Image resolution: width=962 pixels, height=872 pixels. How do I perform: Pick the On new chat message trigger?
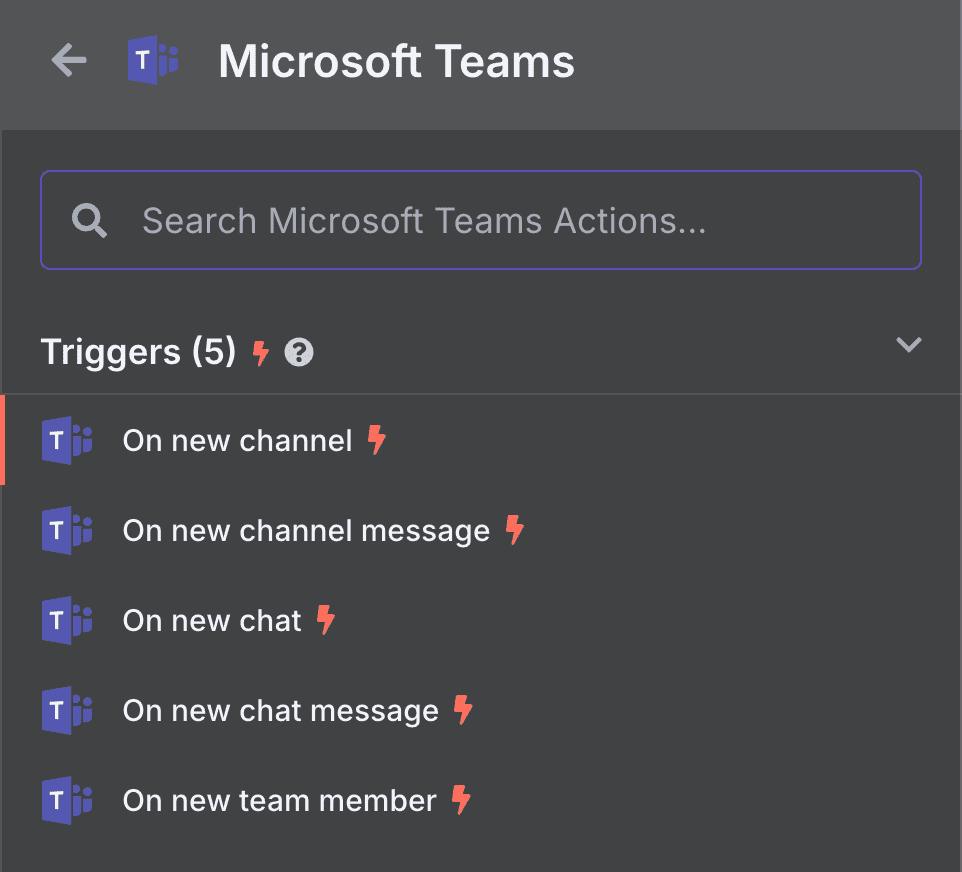click(x=280, y=711)
